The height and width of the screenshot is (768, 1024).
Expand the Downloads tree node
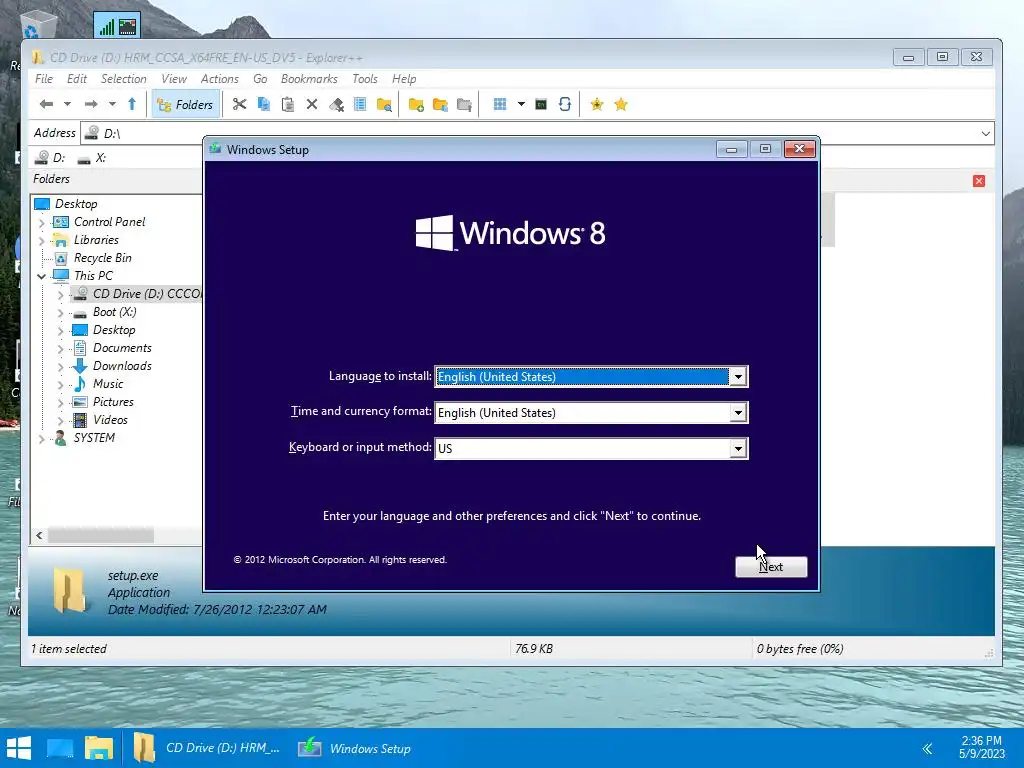(61, 367)
